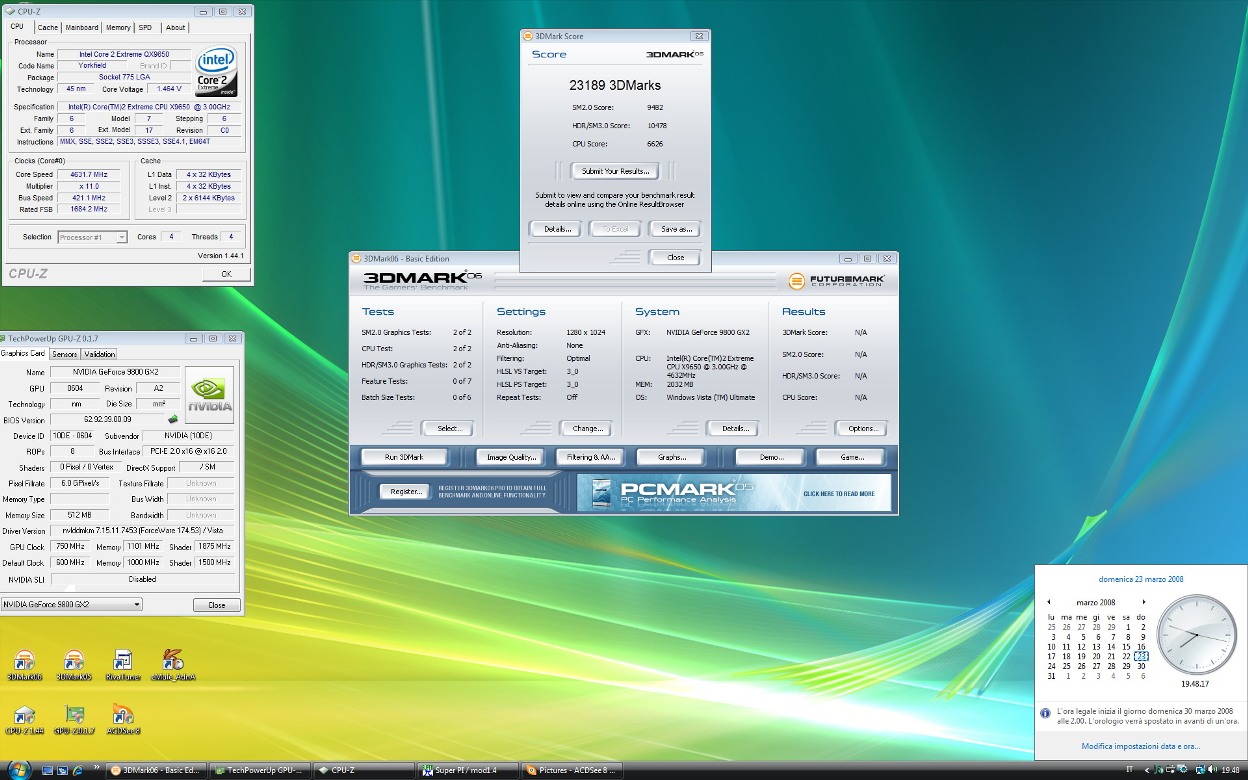This screenshot has width=1248, height=780.
Task: Click Close in the 3DMark Score window
Action: pyautogui.click(x=676, y=257)
